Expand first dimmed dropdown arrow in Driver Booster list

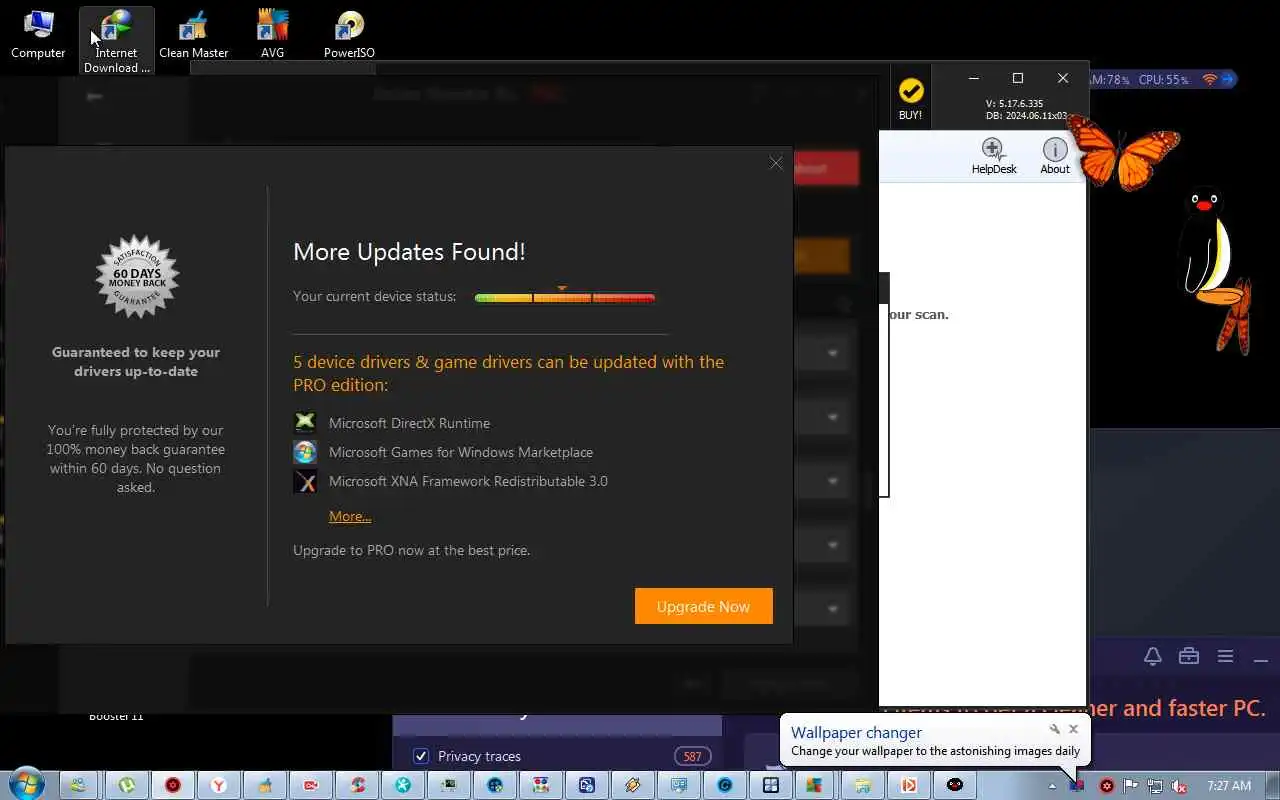pyautogui.click(x=833, y=353)
